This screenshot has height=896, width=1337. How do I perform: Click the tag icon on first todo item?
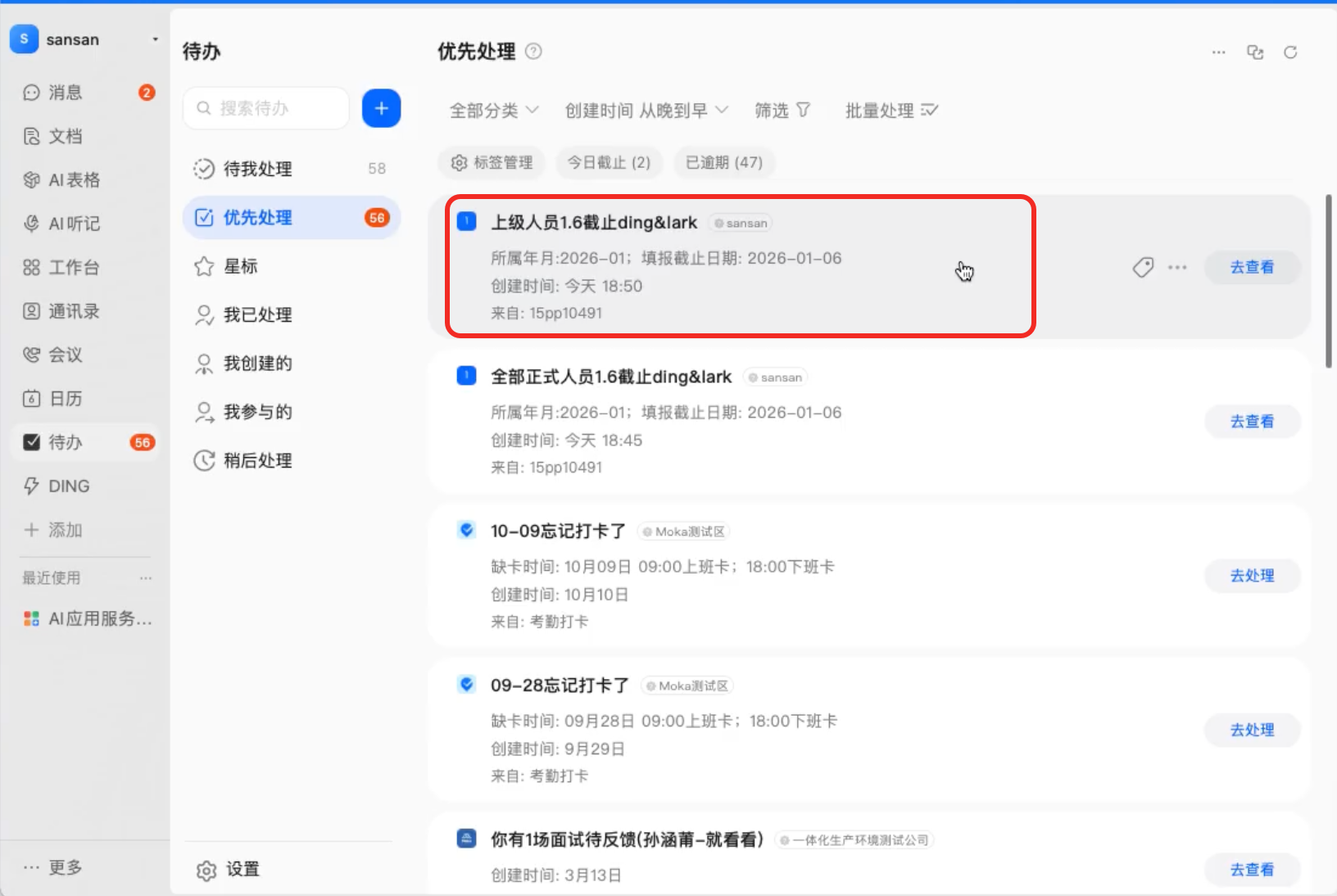tap(1143, 267)
